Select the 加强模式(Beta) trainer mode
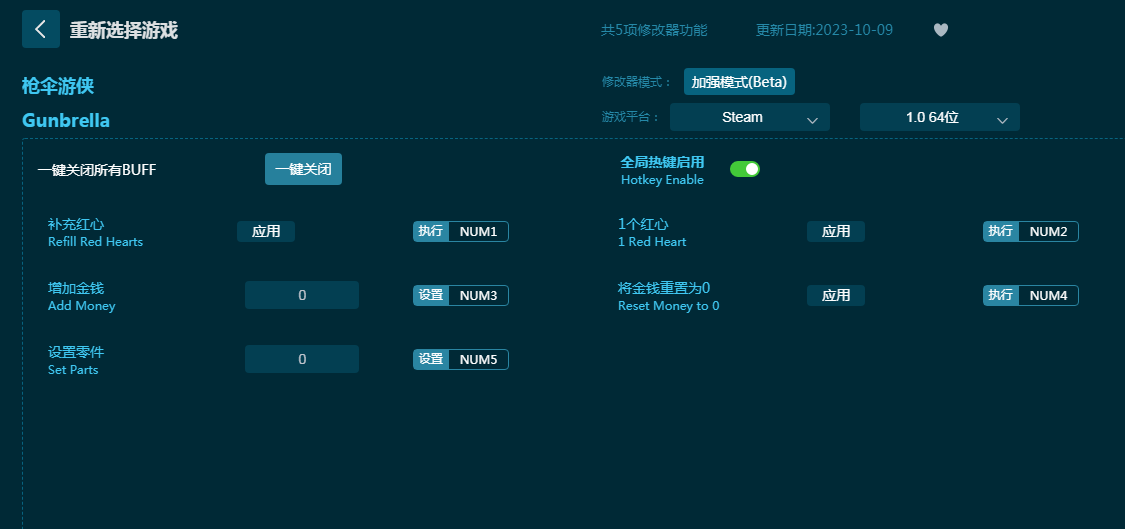1125x529 pixels. [739, 82]
